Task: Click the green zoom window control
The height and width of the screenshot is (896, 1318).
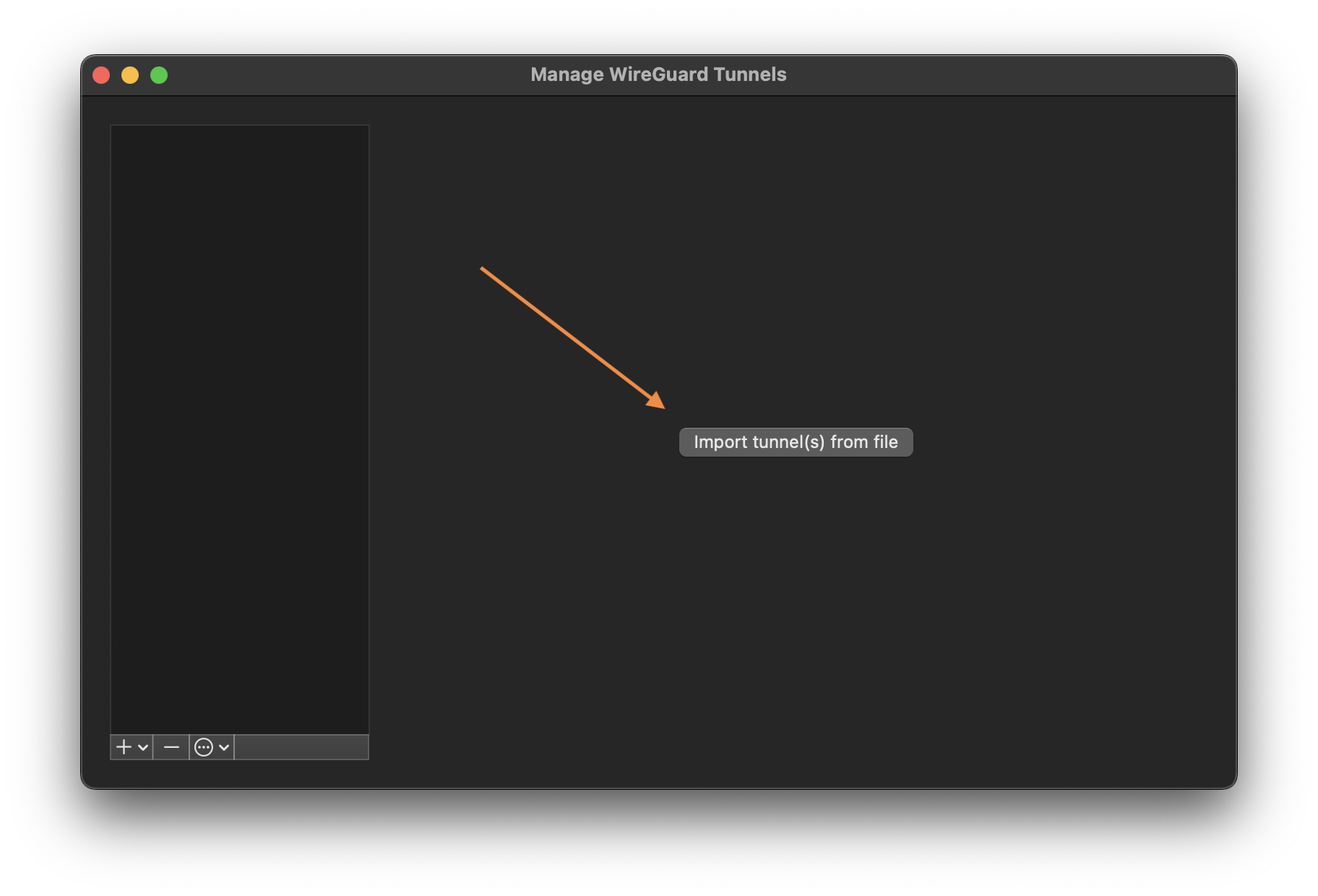Action: [x=159, y=74]
